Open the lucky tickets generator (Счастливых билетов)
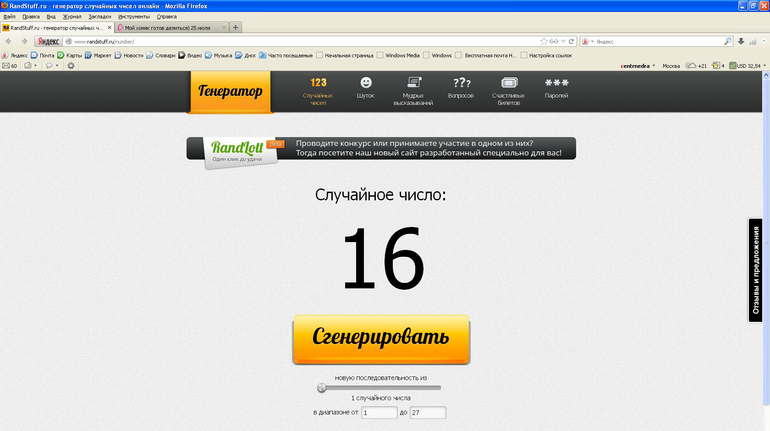The height and width of the screenshot is (431, 770). click(509, 91)
